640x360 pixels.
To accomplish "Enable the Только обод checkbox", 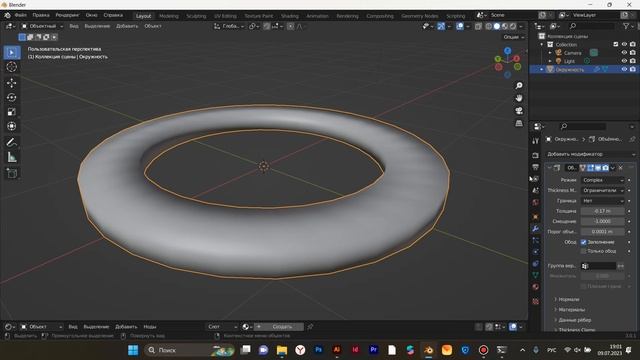I will (583, 251).
